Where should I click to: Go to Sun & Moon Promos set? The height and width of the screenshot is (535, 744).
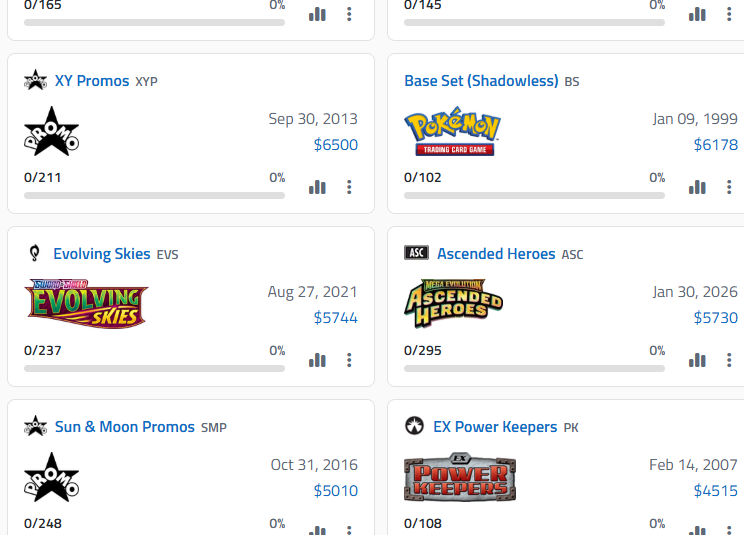(125, 427)
